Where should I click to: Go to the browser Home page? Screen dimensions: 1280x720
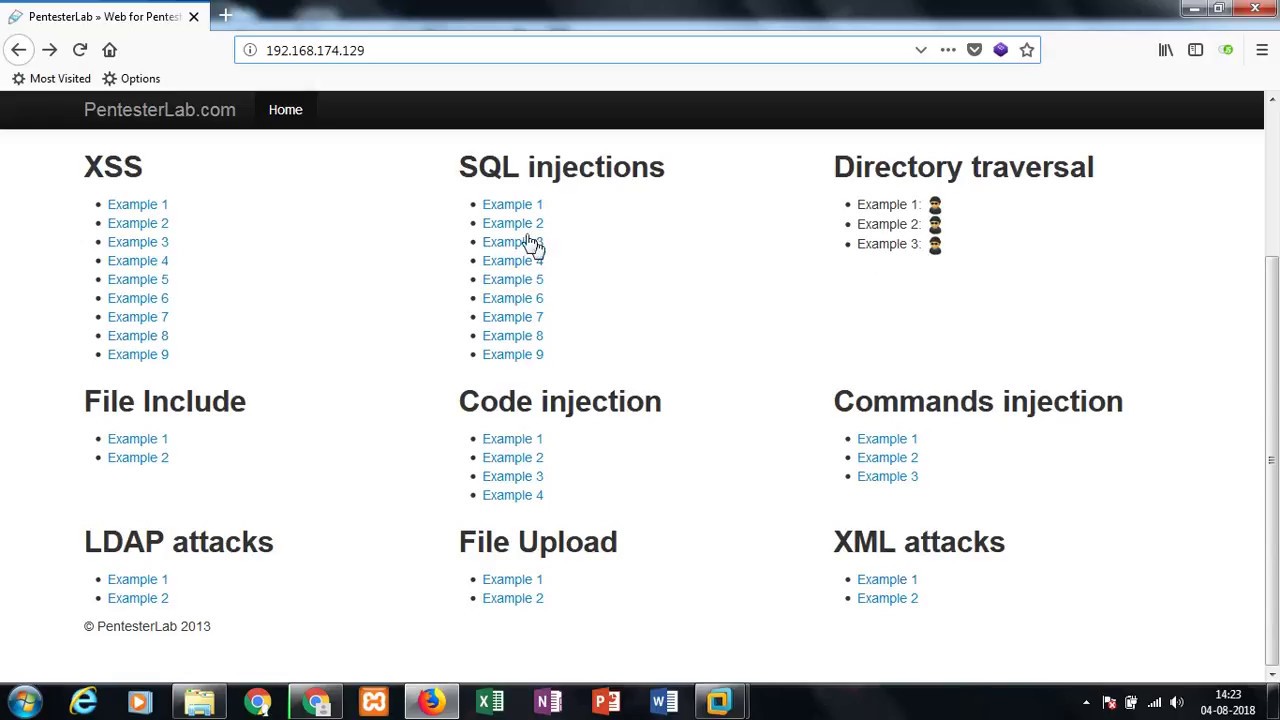click(x=110, y=50)
